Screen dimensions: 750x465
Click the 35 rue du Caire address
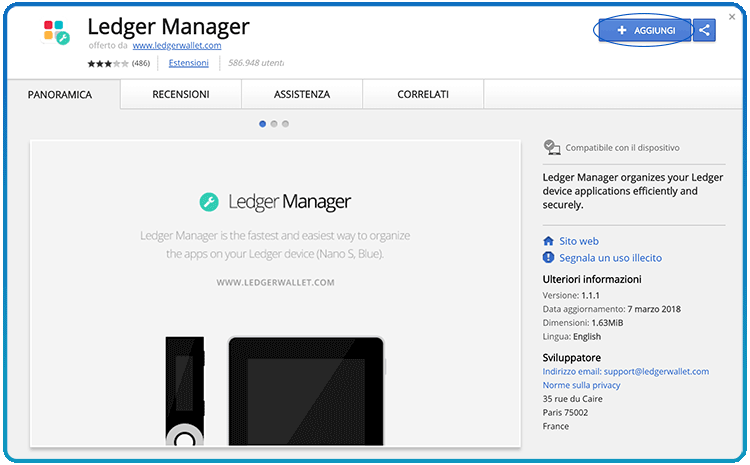point(573,399)
